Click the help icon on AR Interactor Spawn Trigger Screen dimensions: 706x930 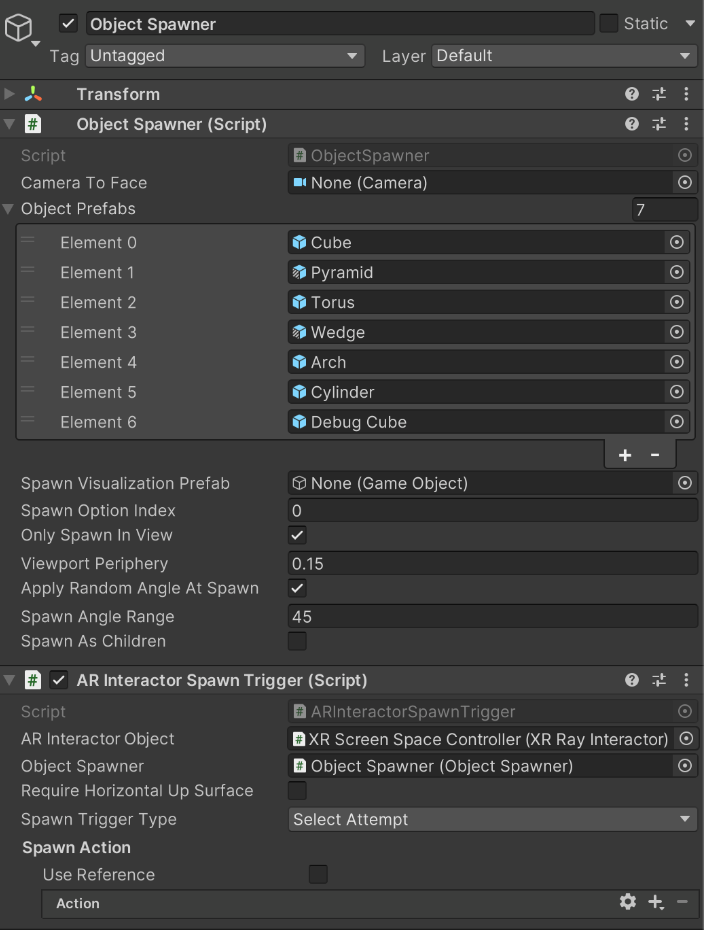point(631,680)
